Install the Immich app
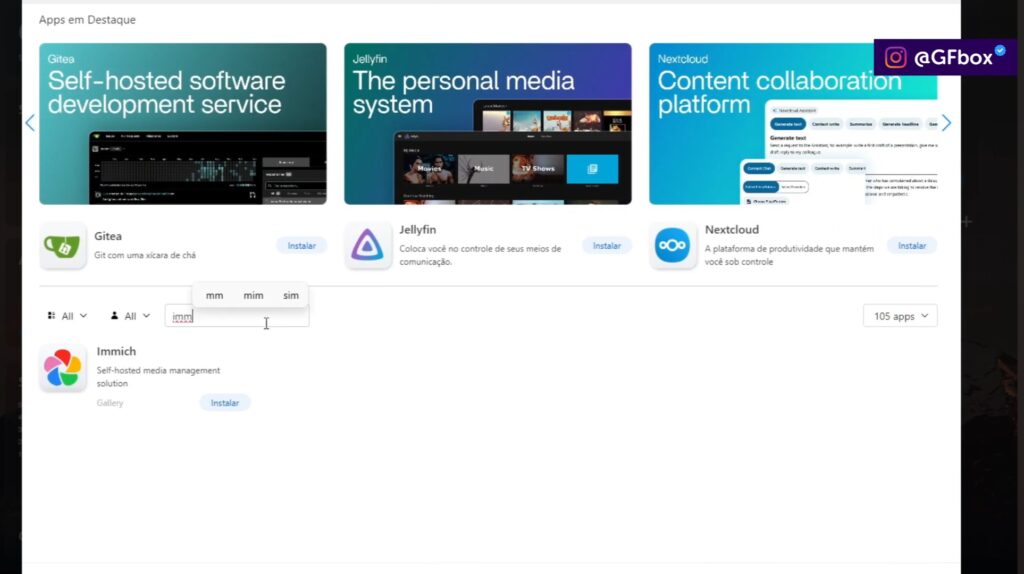This screenshot has height=574, width=1024. pyautogui.click(x=225, y=403)
